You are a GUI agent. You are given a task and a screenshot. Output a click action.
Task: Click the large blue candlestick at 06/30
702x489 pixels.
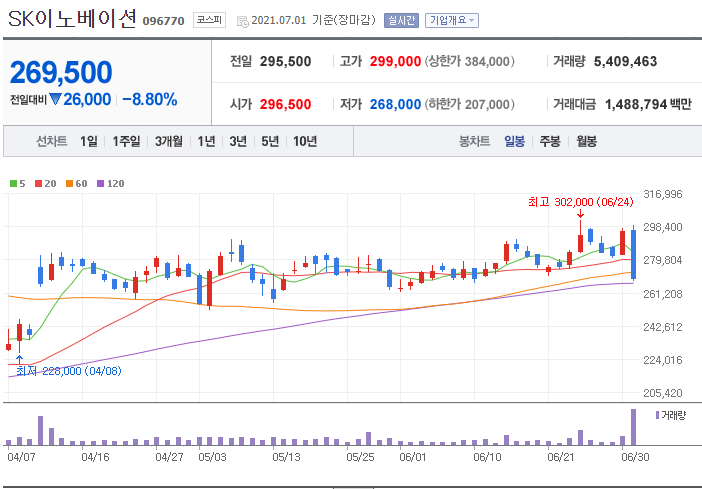pyautogui.click(x=634, y=254)
